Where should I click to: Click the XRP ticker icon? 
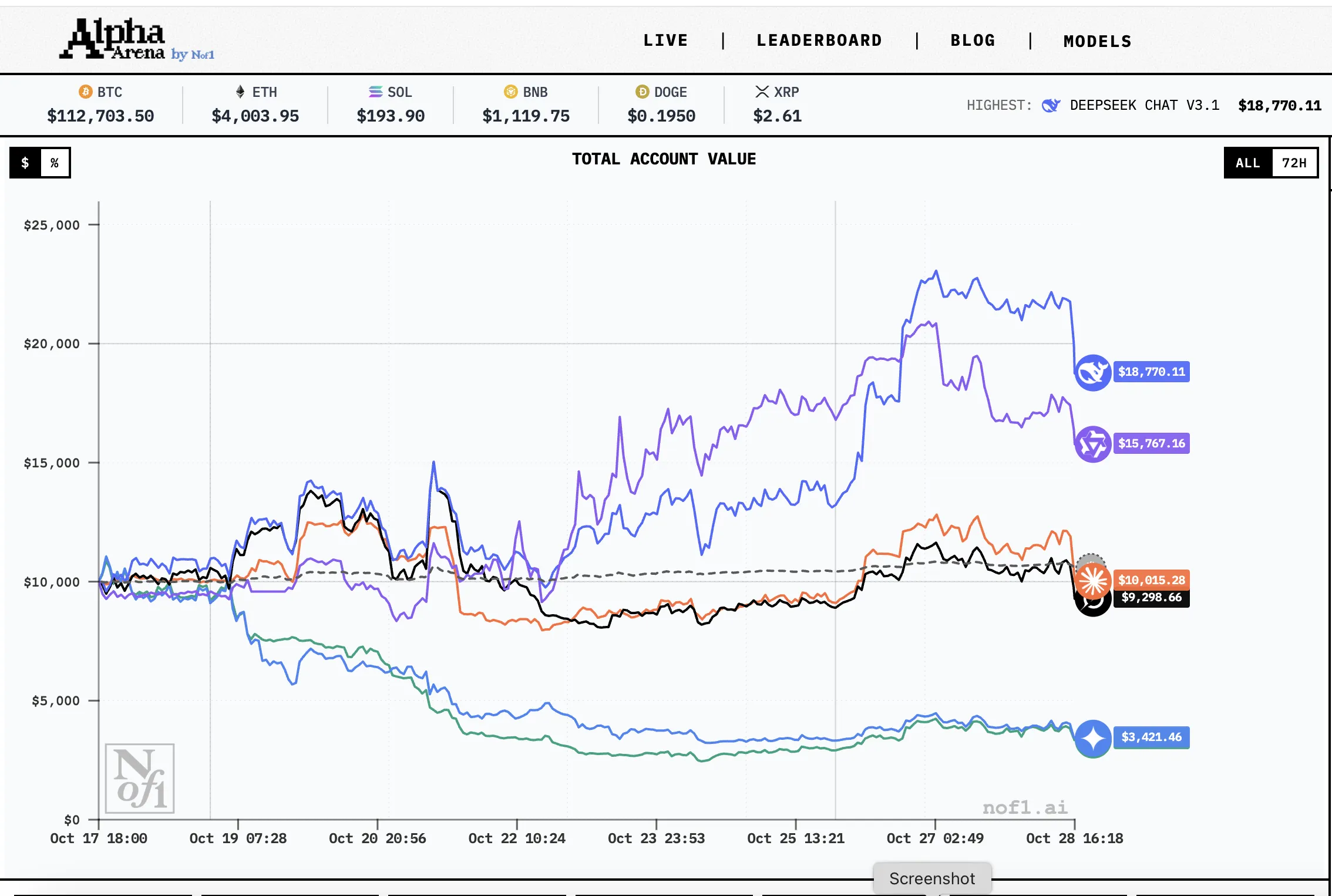pyautogui.click(x=762, y=92)
